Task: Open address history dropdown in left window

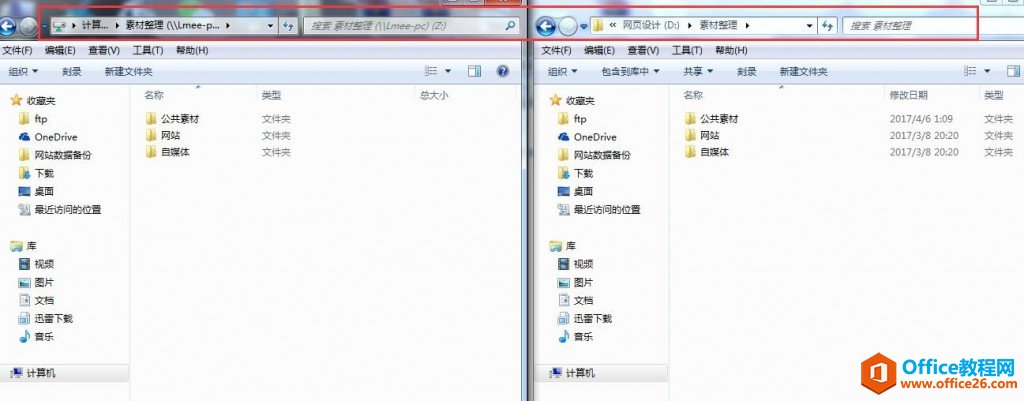Action: click(x=271, y=26)
